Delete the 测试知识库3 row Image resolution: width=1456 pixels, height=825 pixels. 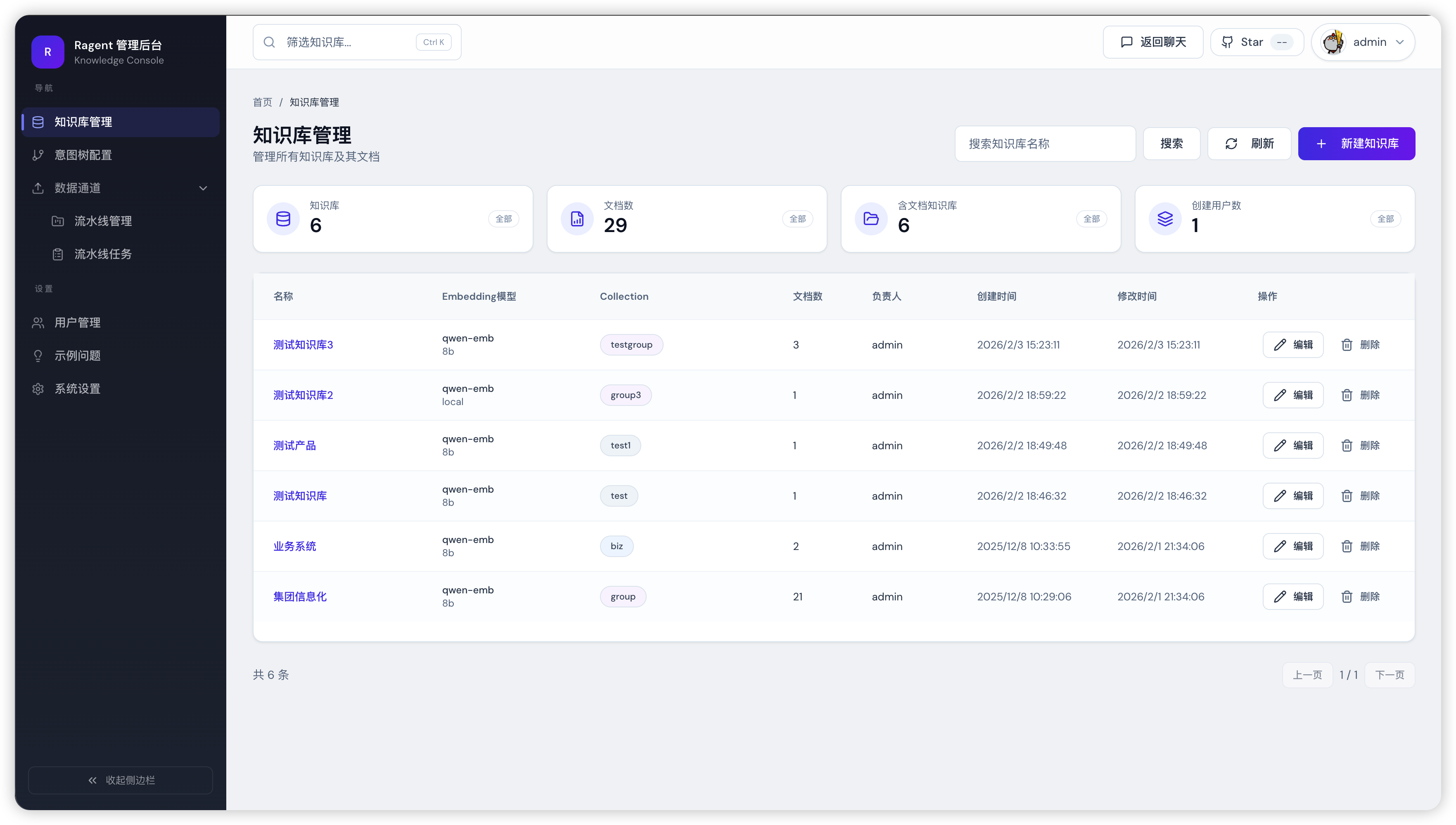[1360, 345]
